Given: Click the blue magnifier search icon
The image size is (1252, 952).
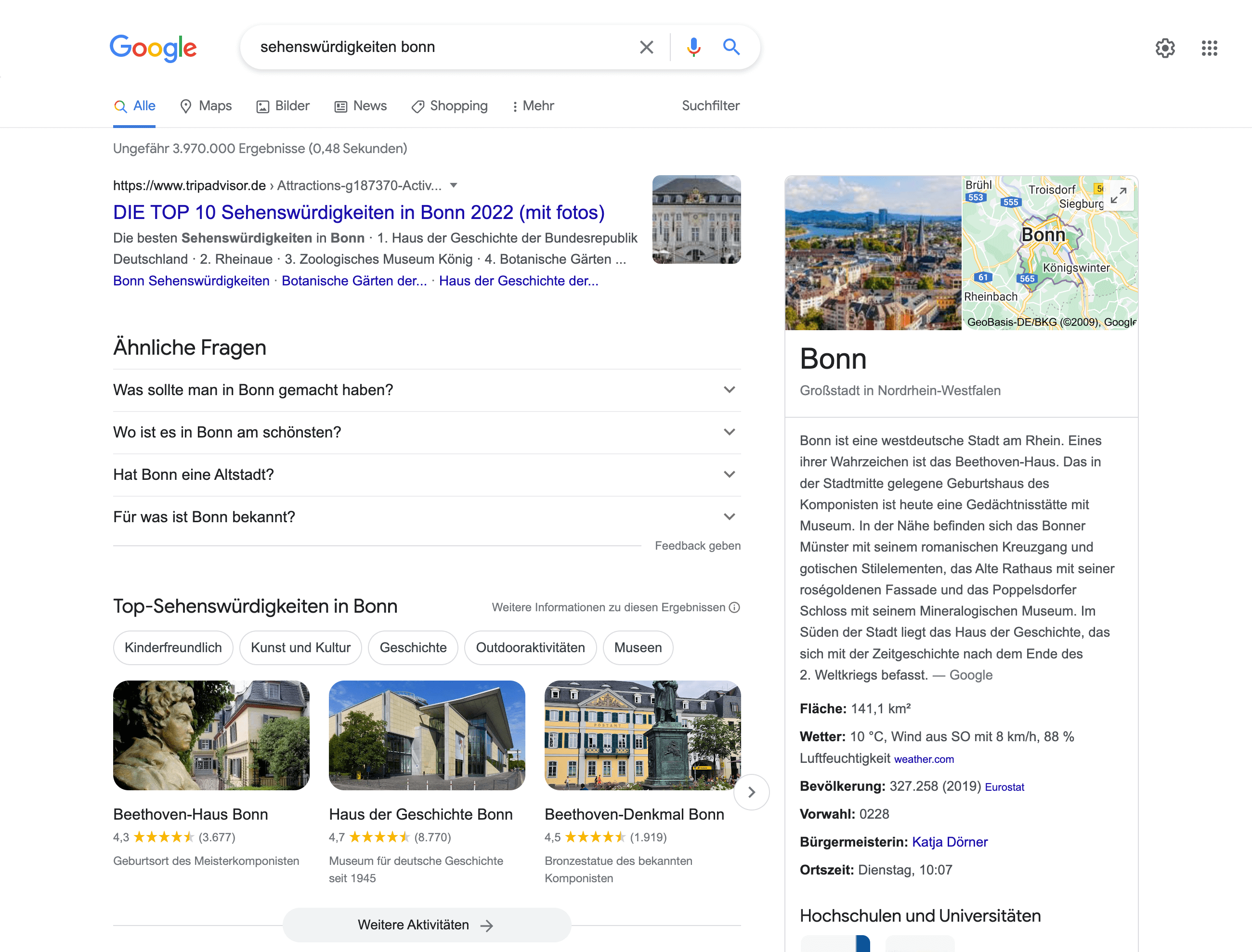Looking at the screenshot, I should coord(731,47).
